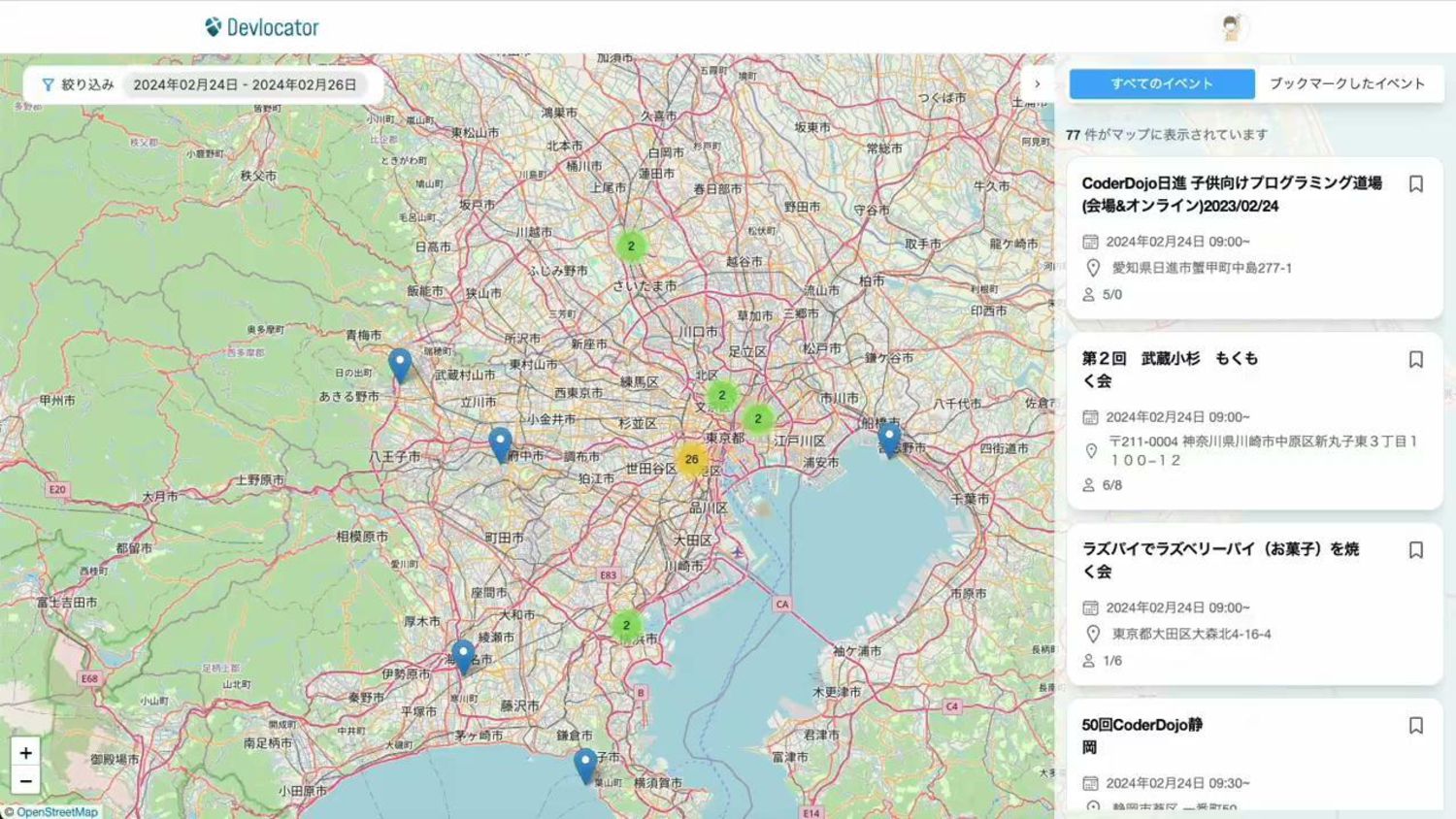Switch to ブックマークしたイベント tab
The image size is (1456, 819).
coord(1347,84)
